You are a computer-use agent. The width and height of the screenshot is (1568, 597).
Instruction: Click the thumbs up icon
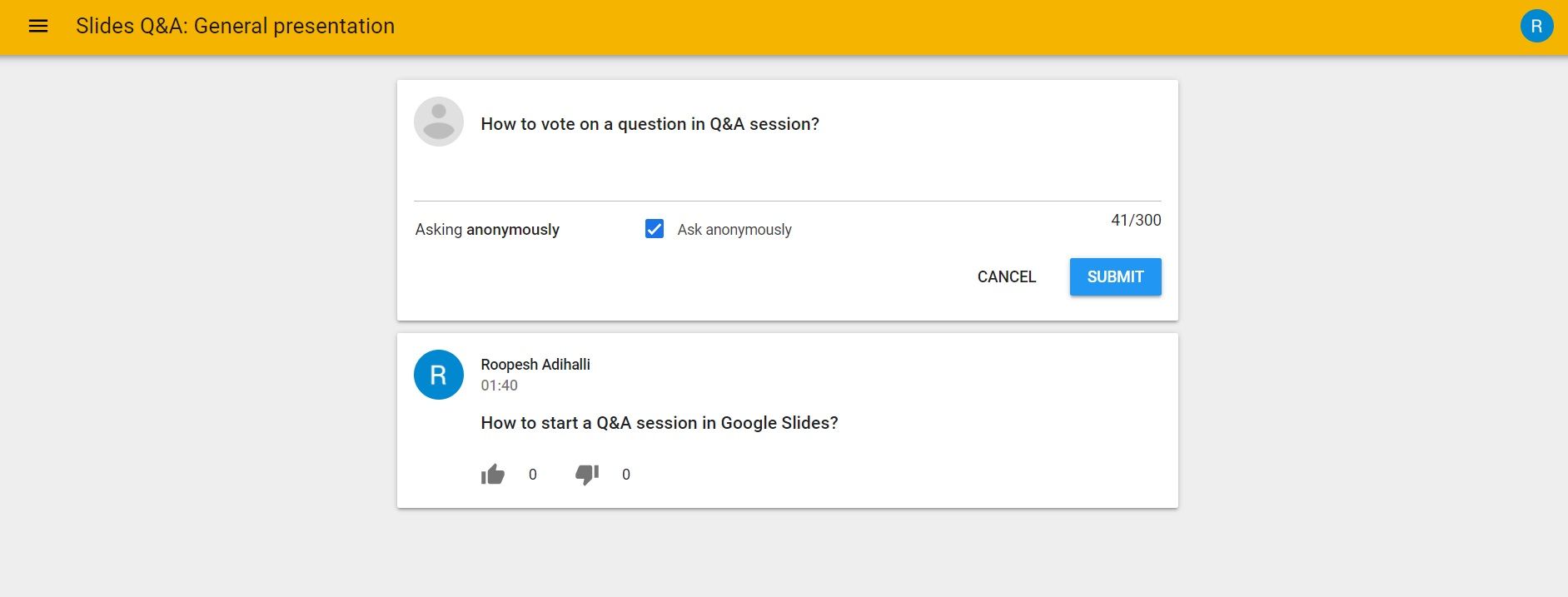[x=493, y=475]
